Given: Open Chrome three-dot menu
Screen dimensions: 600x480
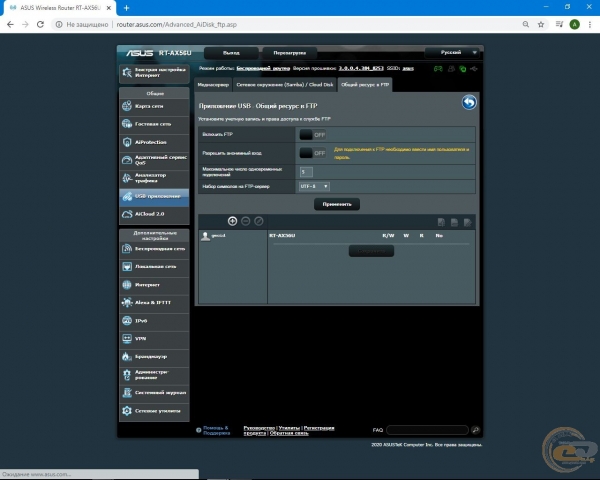Looking at the screenshot, I should coord(590,24).
